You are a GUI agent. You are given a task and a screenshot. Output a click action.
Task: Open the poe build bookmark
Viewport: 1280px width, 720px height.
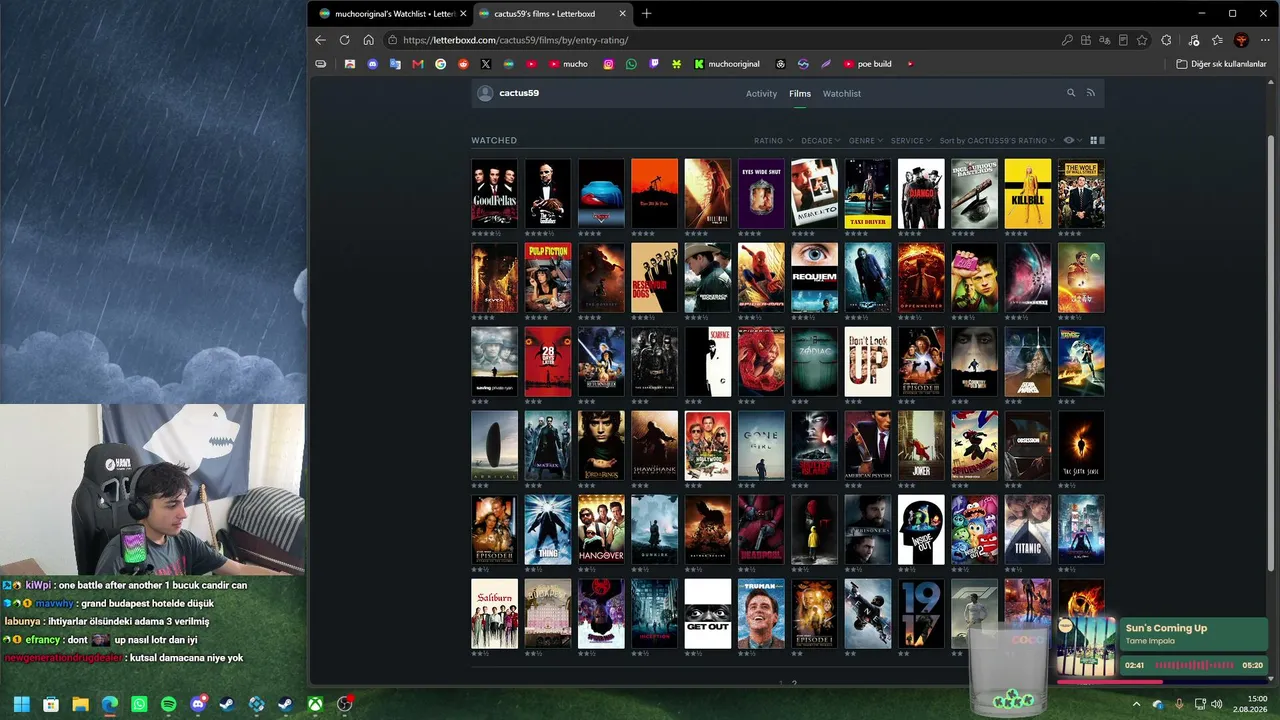pyautogui.click(x=867, y=64)
